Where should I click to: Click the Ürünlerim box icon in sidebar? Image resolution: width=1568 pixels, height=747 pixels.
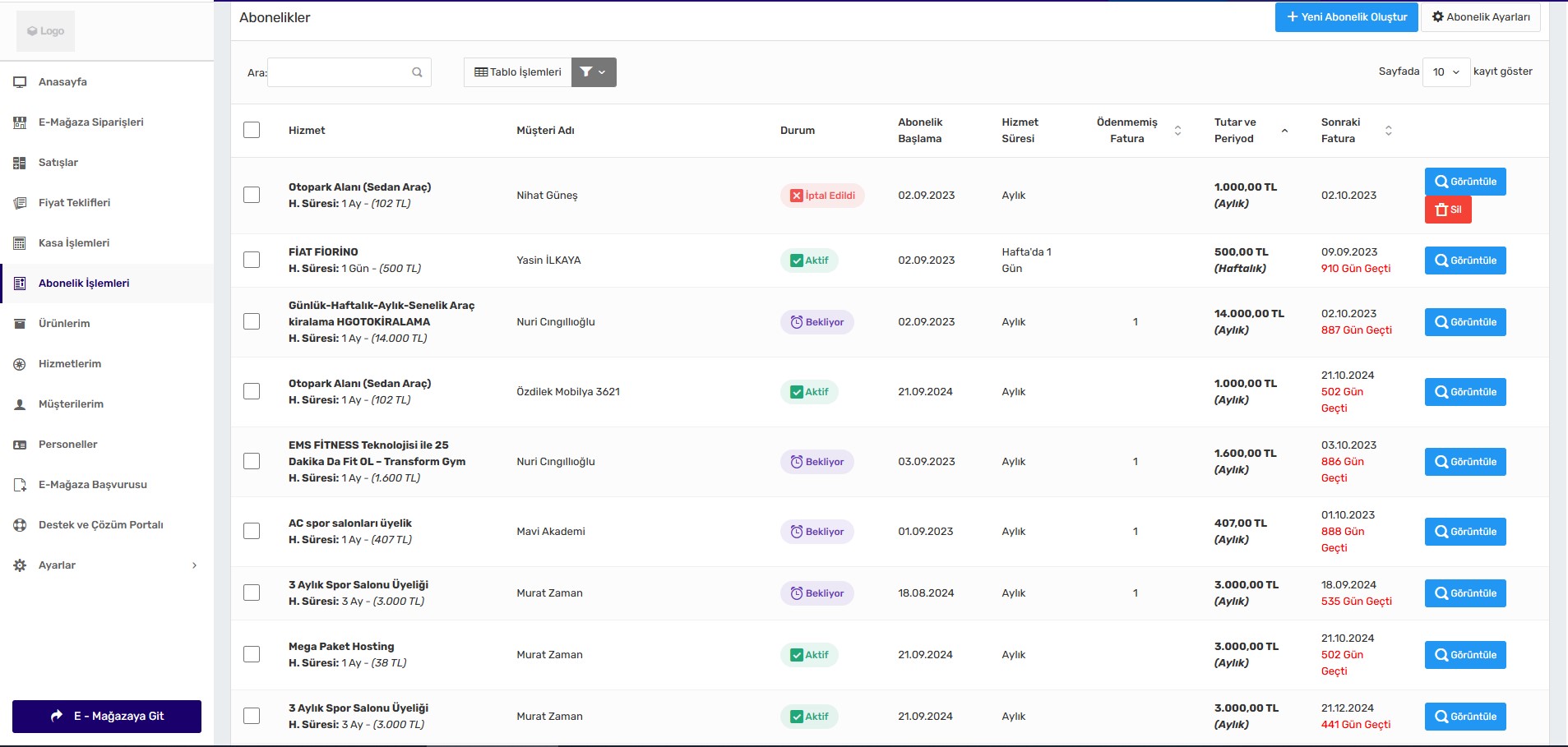(x=20, y=324)
